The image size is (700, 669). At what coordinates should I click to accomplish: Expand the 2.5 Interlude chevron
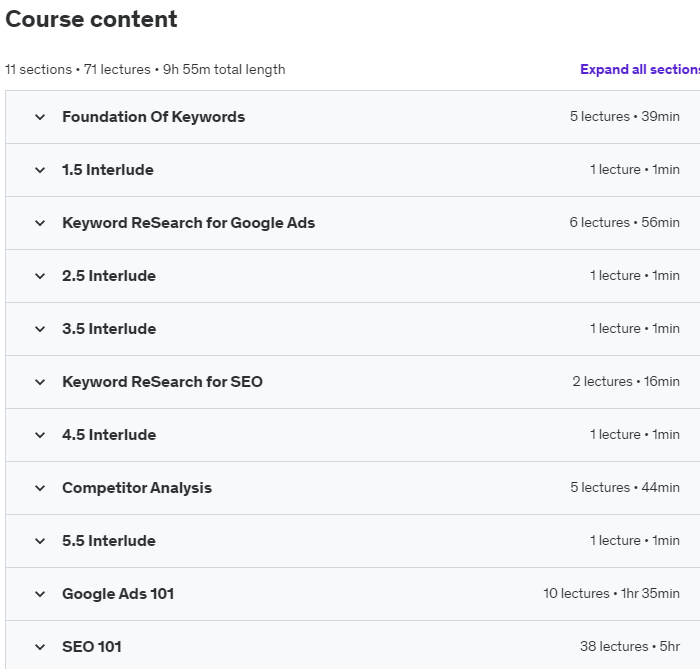40,276
